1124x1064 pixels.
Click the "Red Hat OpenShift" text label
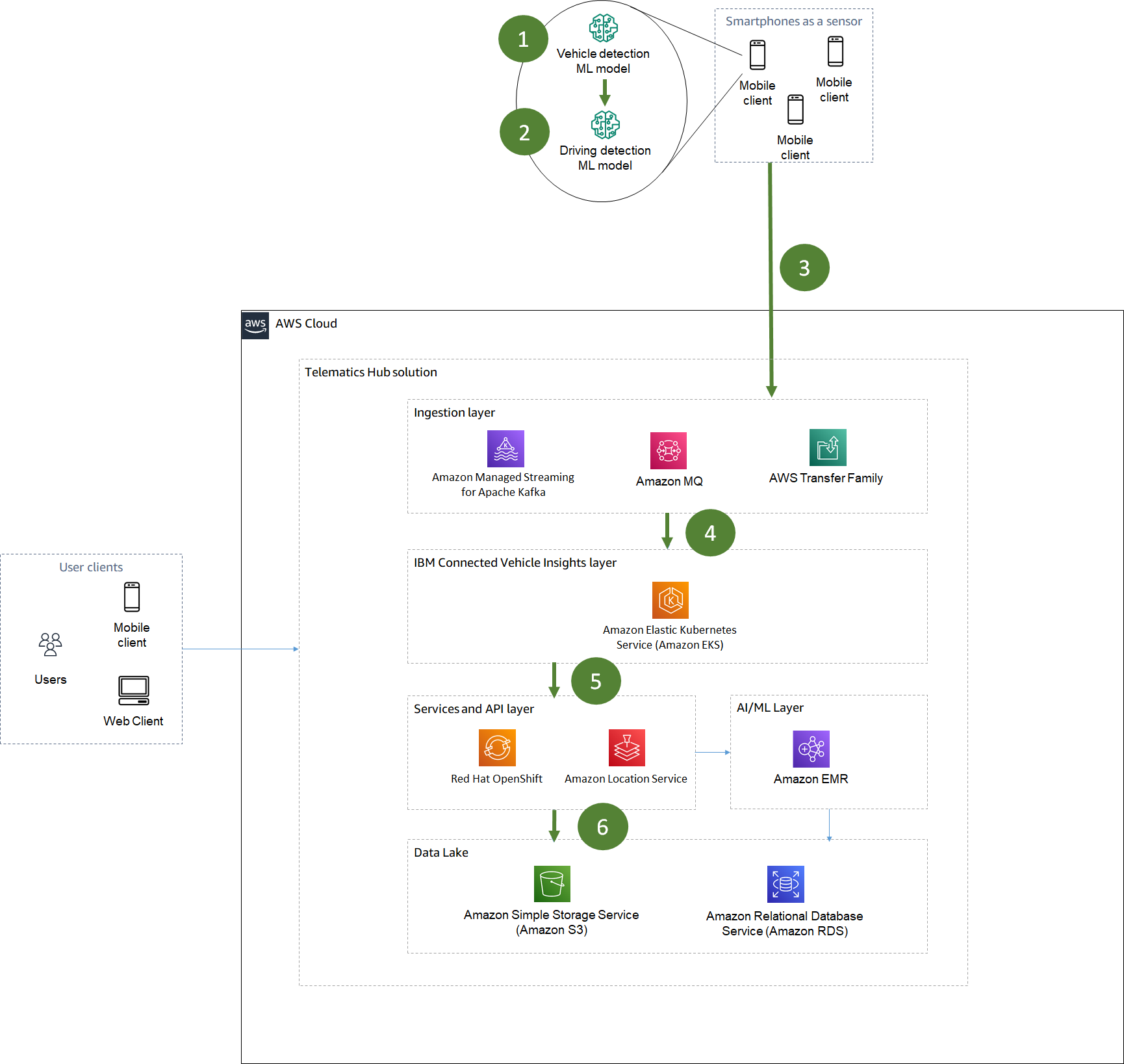(496, 779)
